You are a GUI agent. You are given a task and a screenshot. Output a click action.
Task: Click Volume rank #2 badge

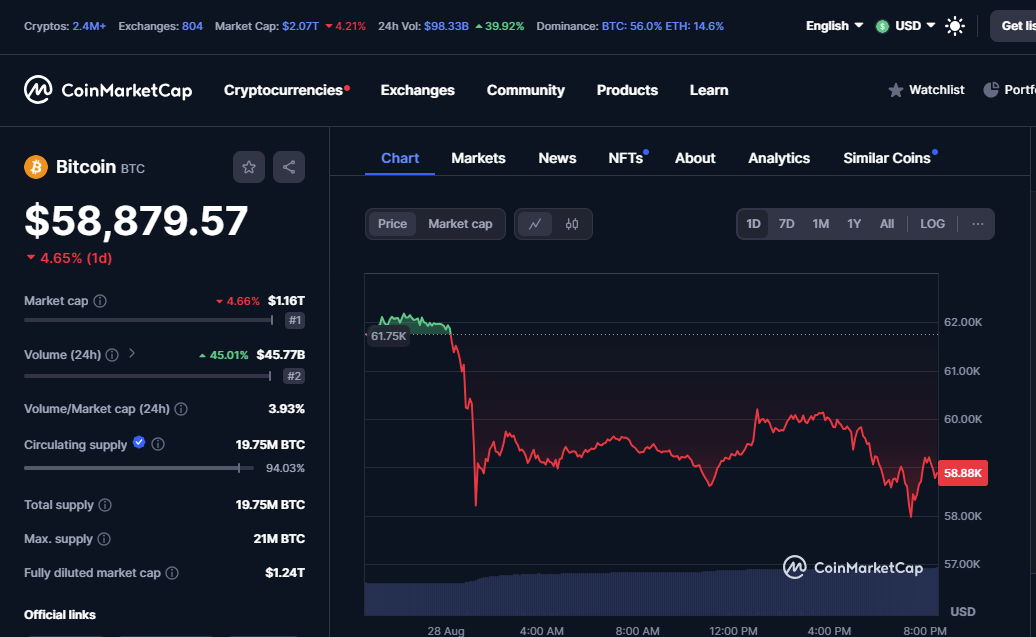tap(294, 376)
